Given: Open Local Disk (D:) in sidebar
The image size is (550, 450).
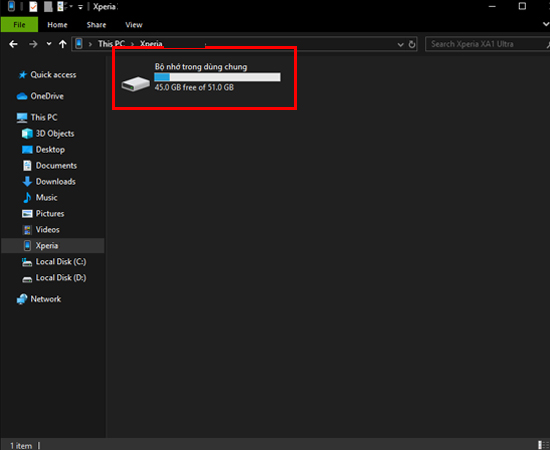Looking at the screenshot, I should pos(54,278).
